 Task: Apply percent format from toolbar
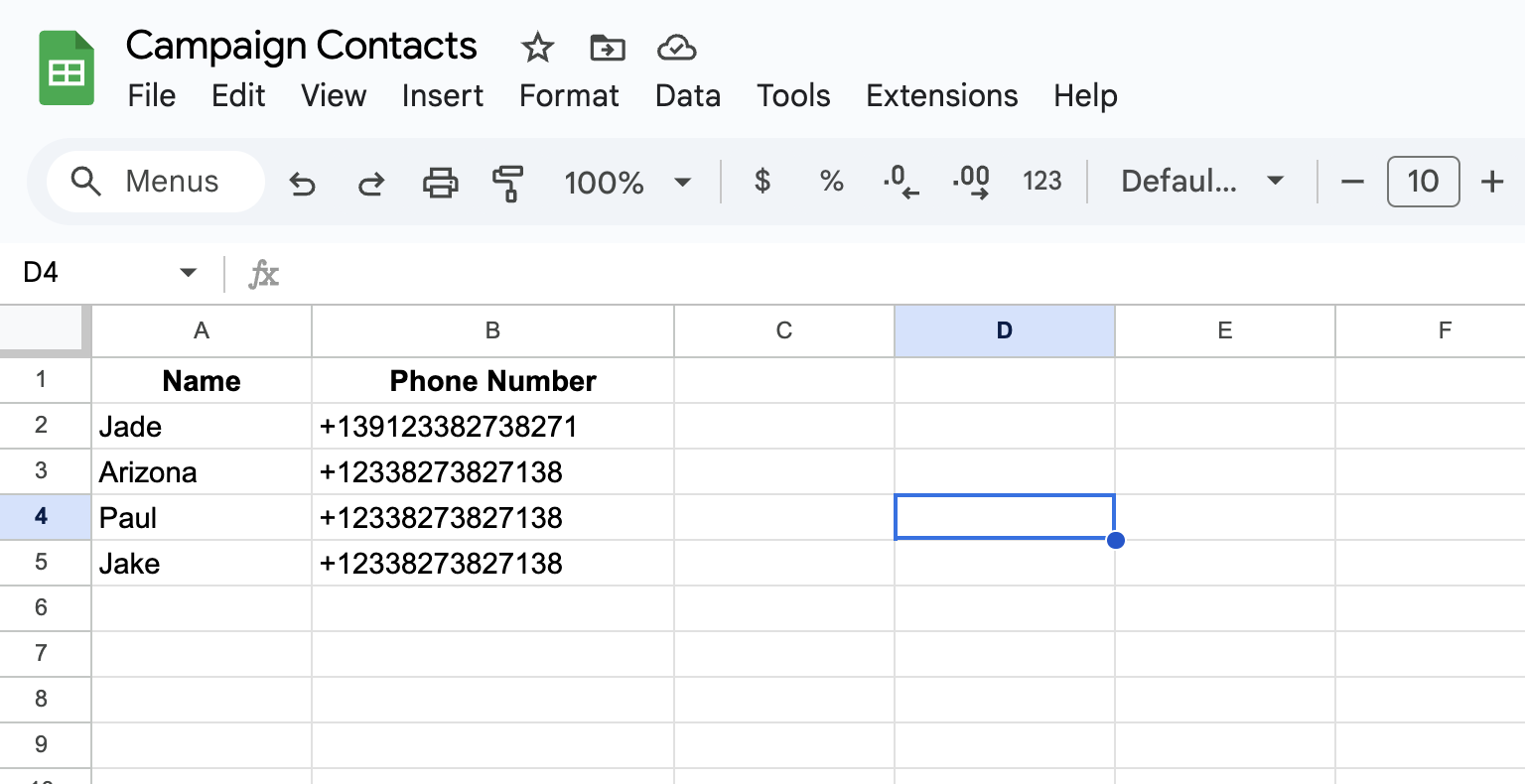pyautogui.click(x=831, y=181)
